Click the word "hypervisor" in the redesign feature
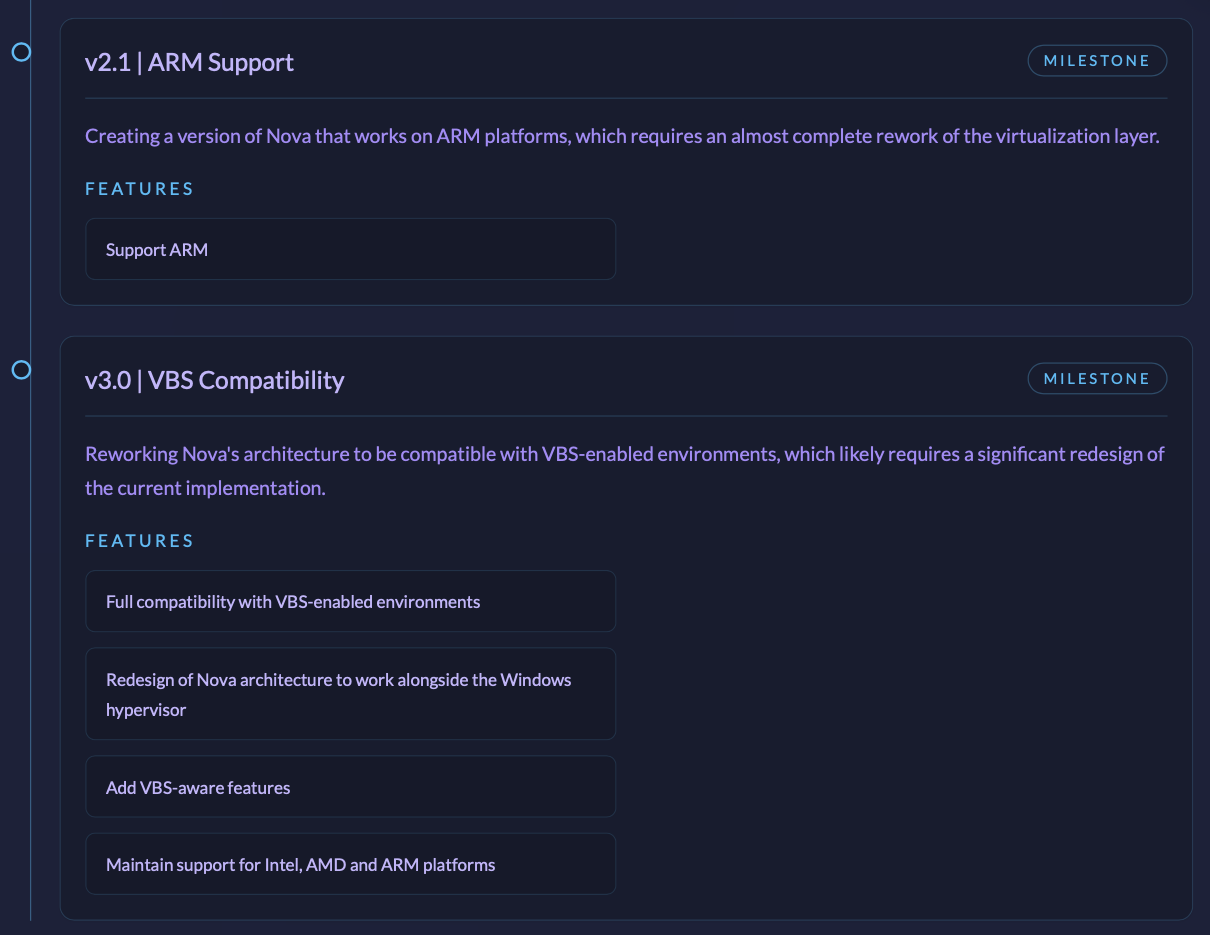 click(146, 710)
